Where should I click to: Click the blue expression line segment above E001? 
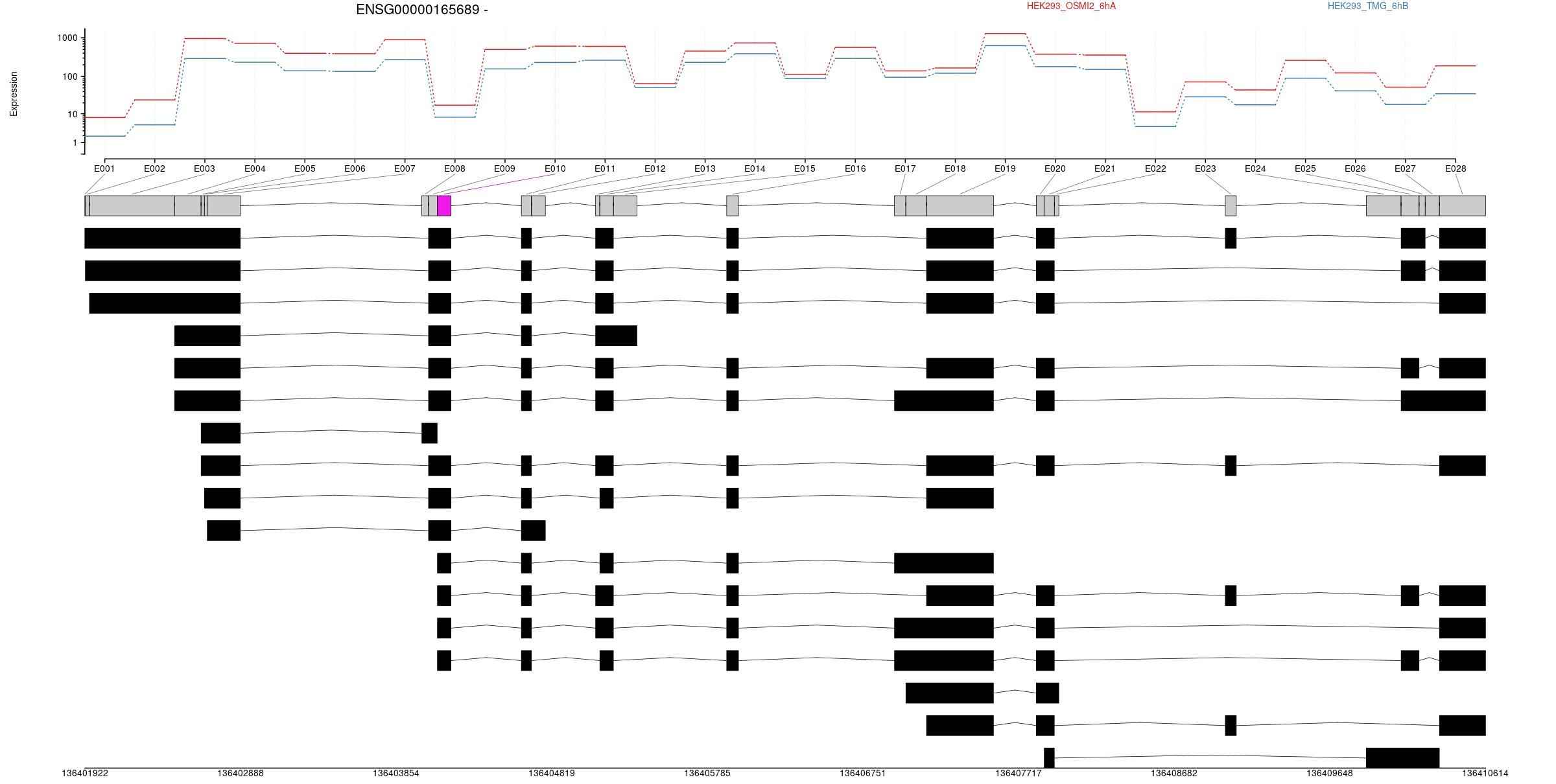tap(104, 136)
